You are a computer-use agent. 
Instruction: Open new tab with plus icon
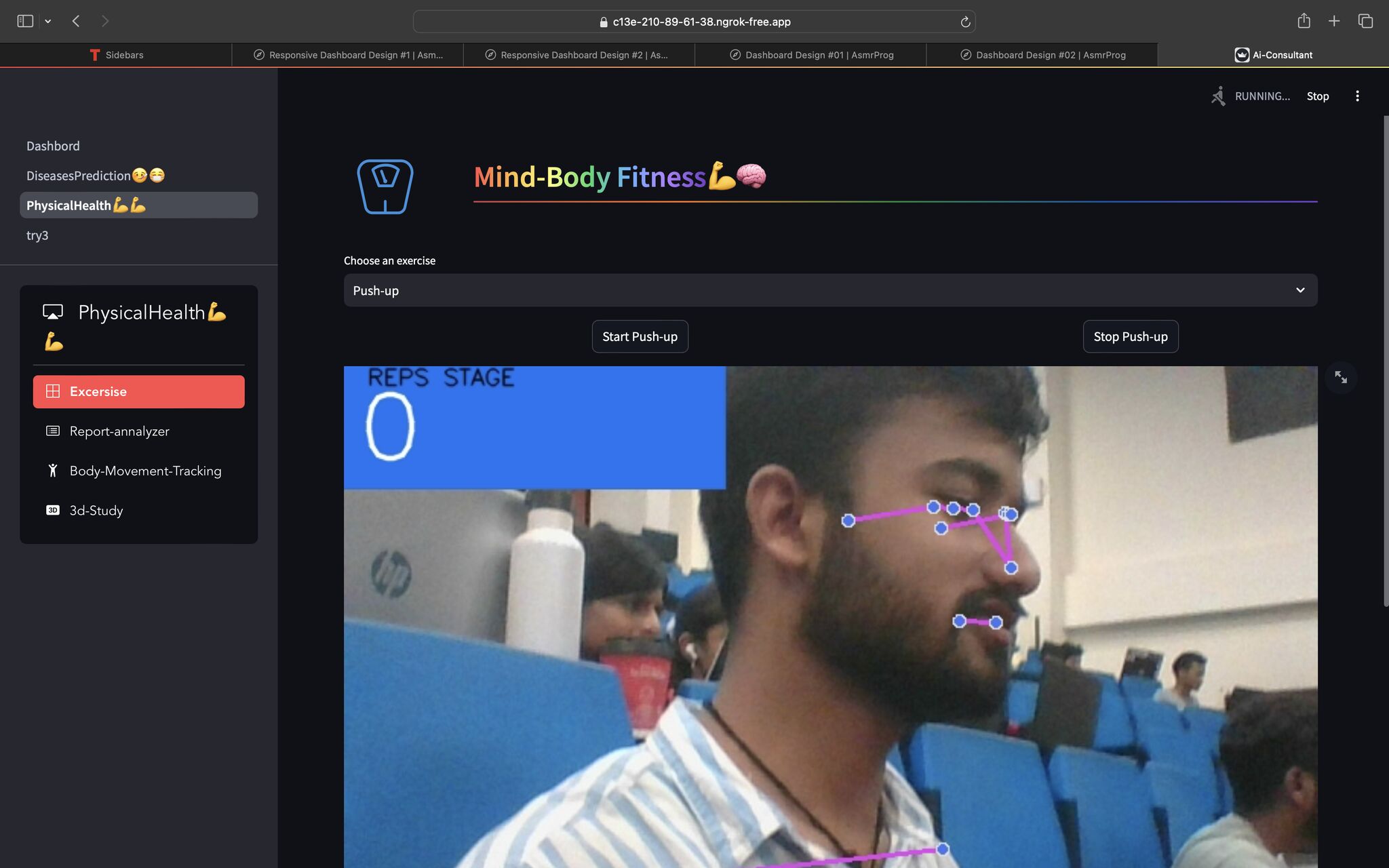click(1333, 21)
